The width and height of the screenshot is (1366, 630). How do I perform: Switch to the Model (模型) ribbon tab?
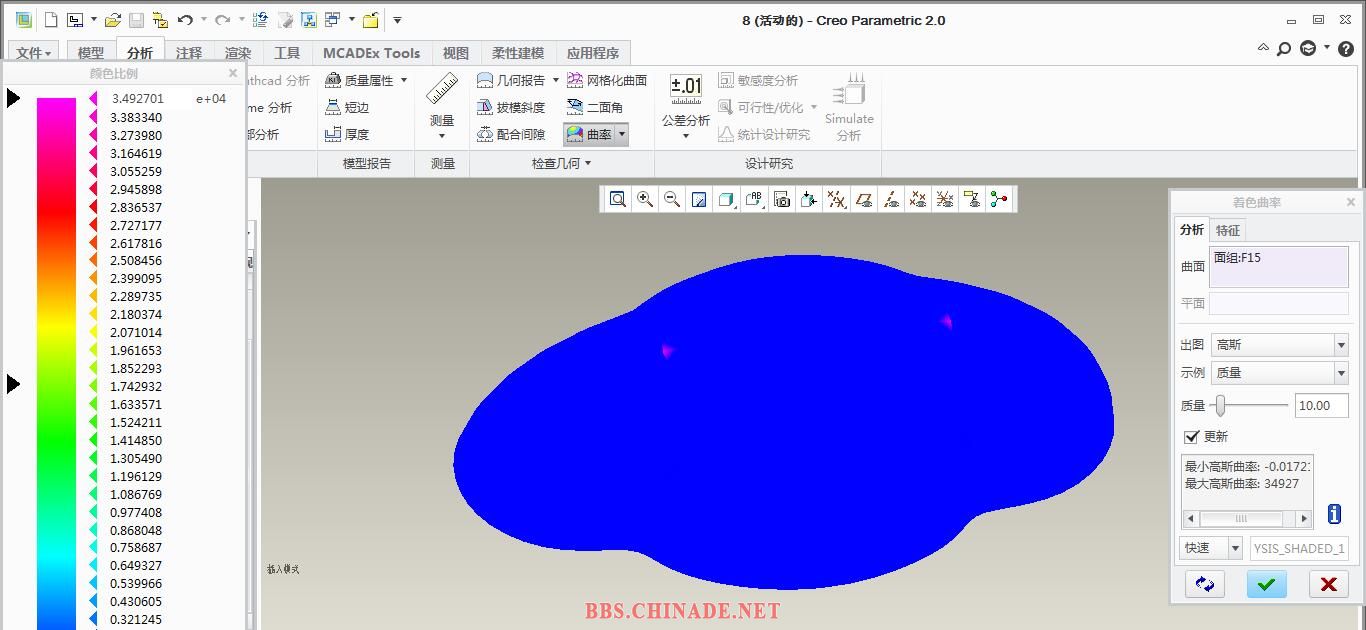[90, 53]
